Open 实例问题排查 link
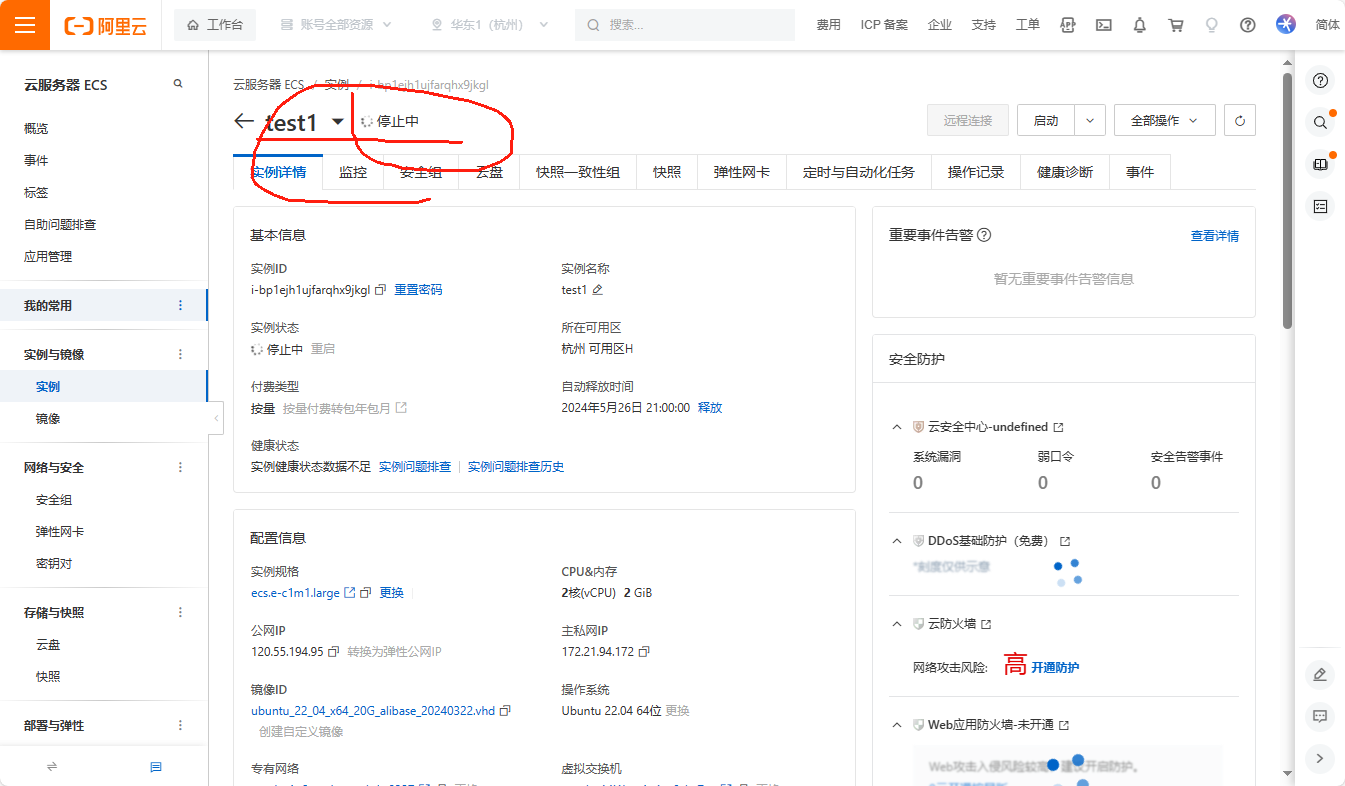This screenshot has height=786, width=1345. pyautogui.click(x=415, y=467)
